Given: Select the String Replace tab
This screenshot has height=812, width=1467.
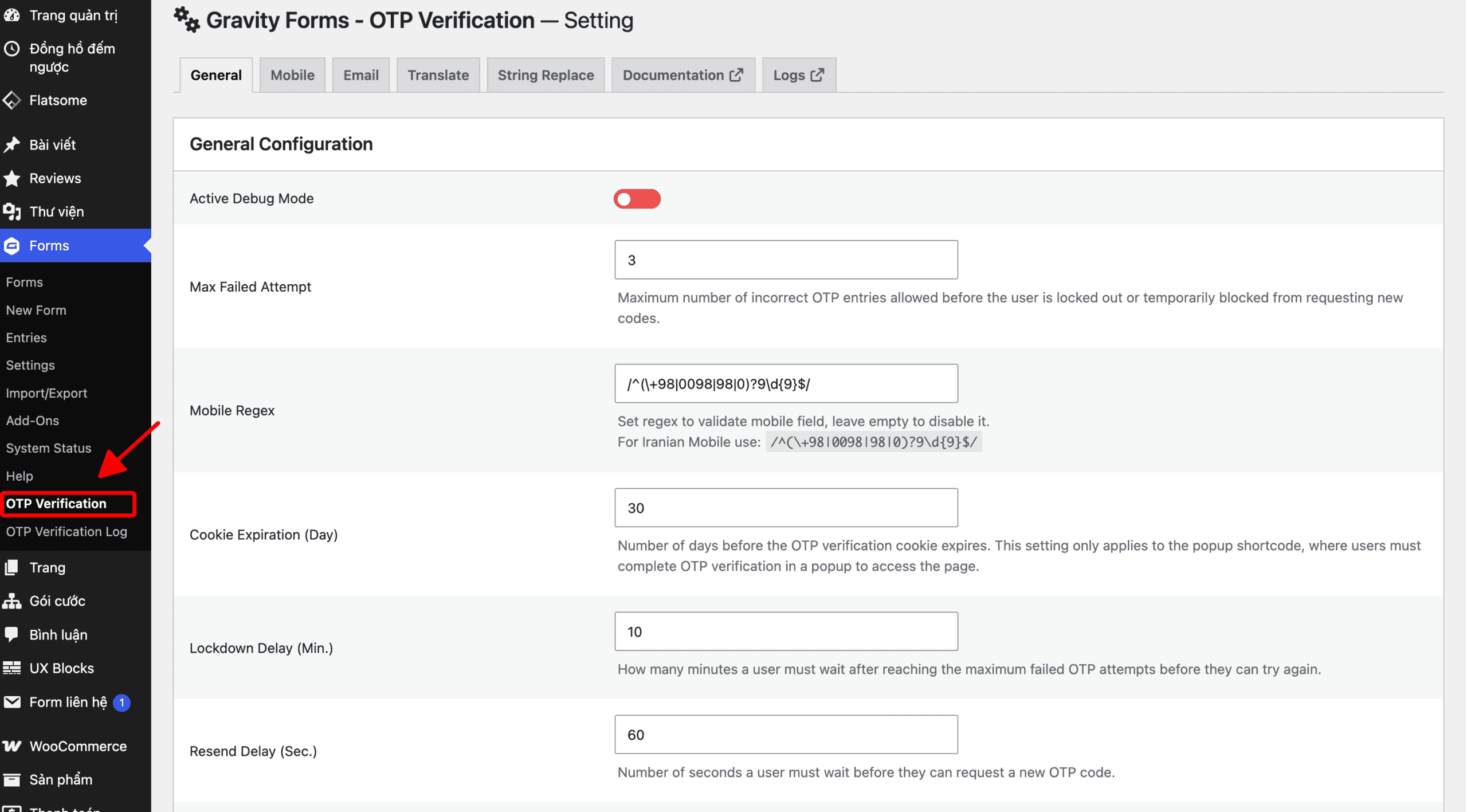Looking at the screenshot, I should [x=546, y=75].
